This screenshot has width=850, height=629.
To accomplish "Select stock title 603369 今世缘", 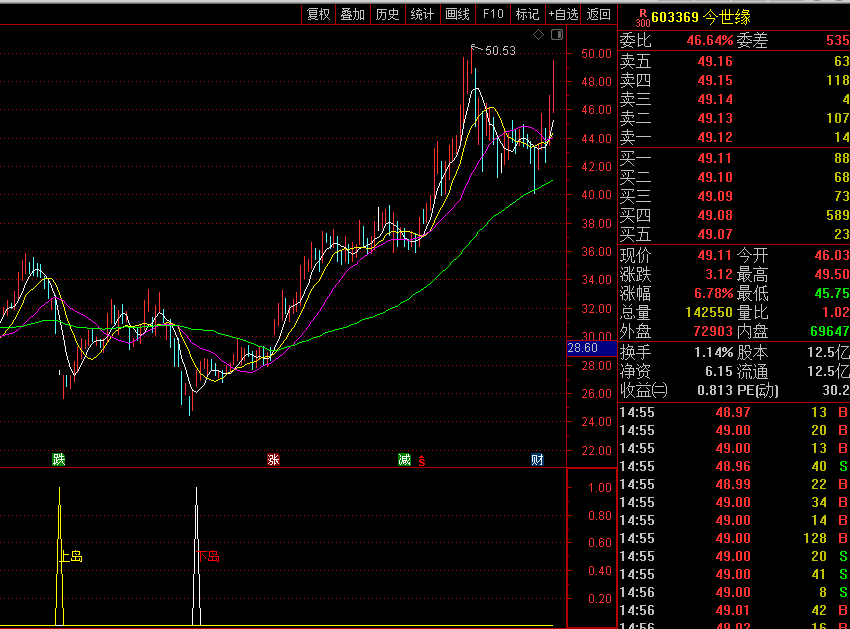I will click(701, 17).
